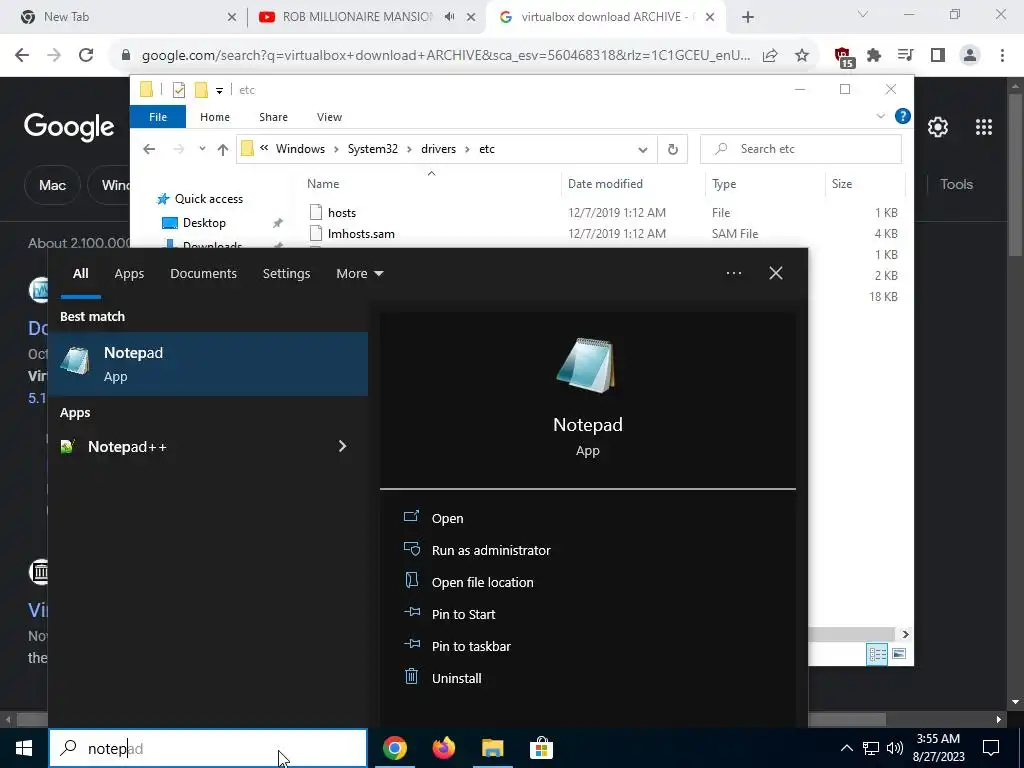The height and width of the screenshot is (768, 1024).
Task: Open Explorer help question mark icon
Action: point(903,116)
